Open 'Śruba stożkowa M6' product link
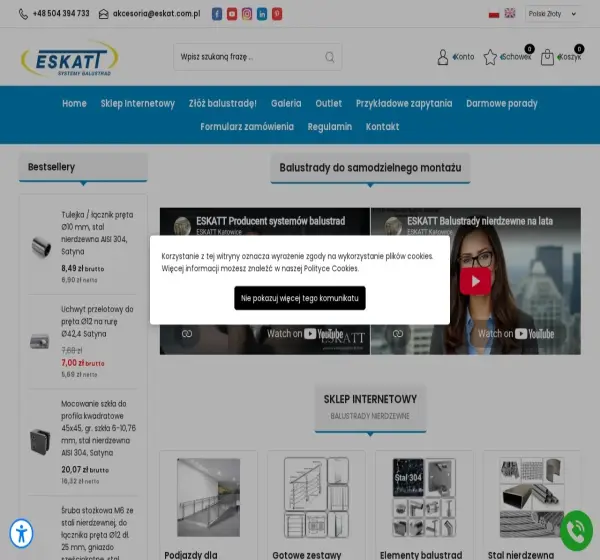Viewport: 600px width, 560px height. (97, 534)
